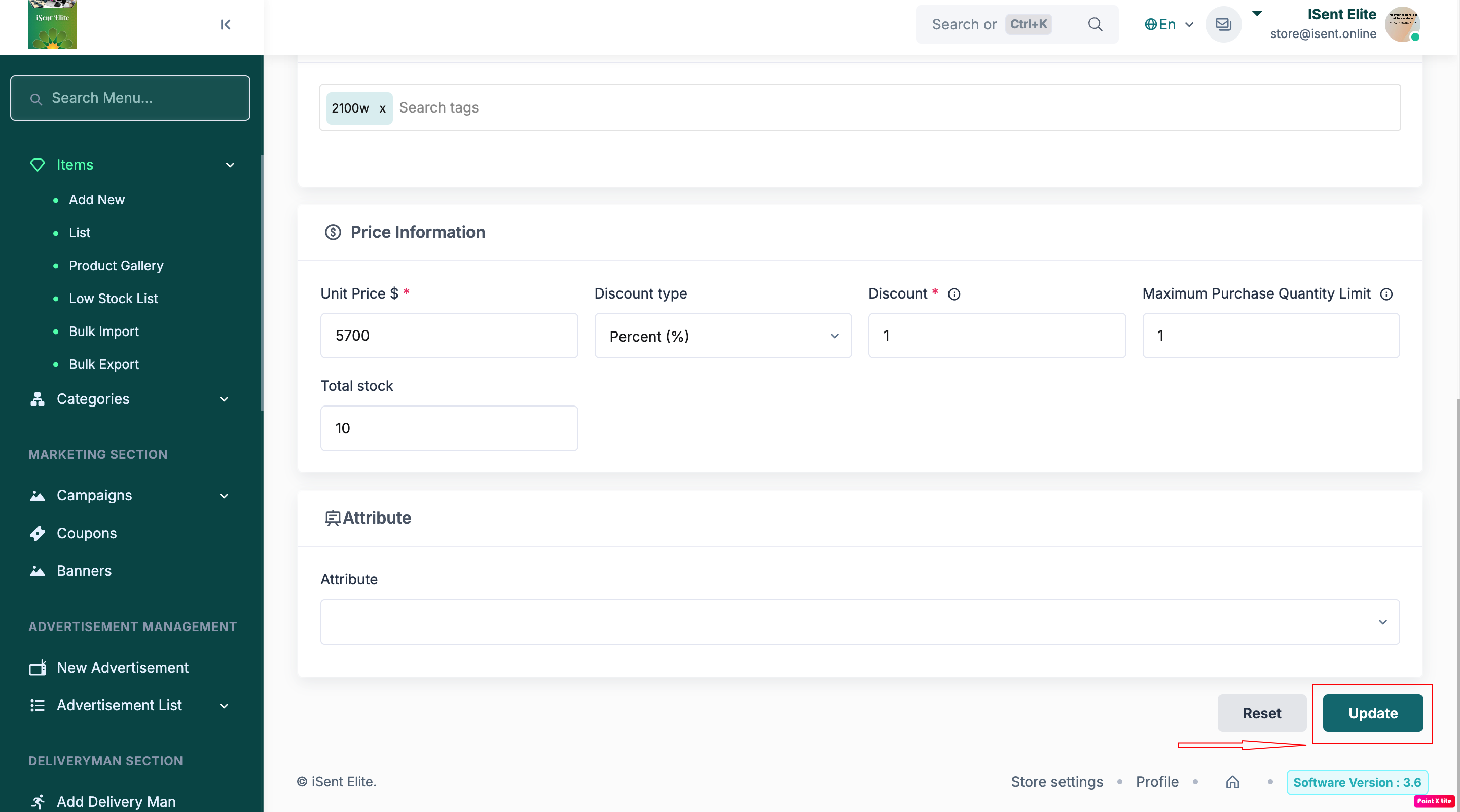Open Coupons from the sidebar
Screen dimensions: 1460x812
87,533
